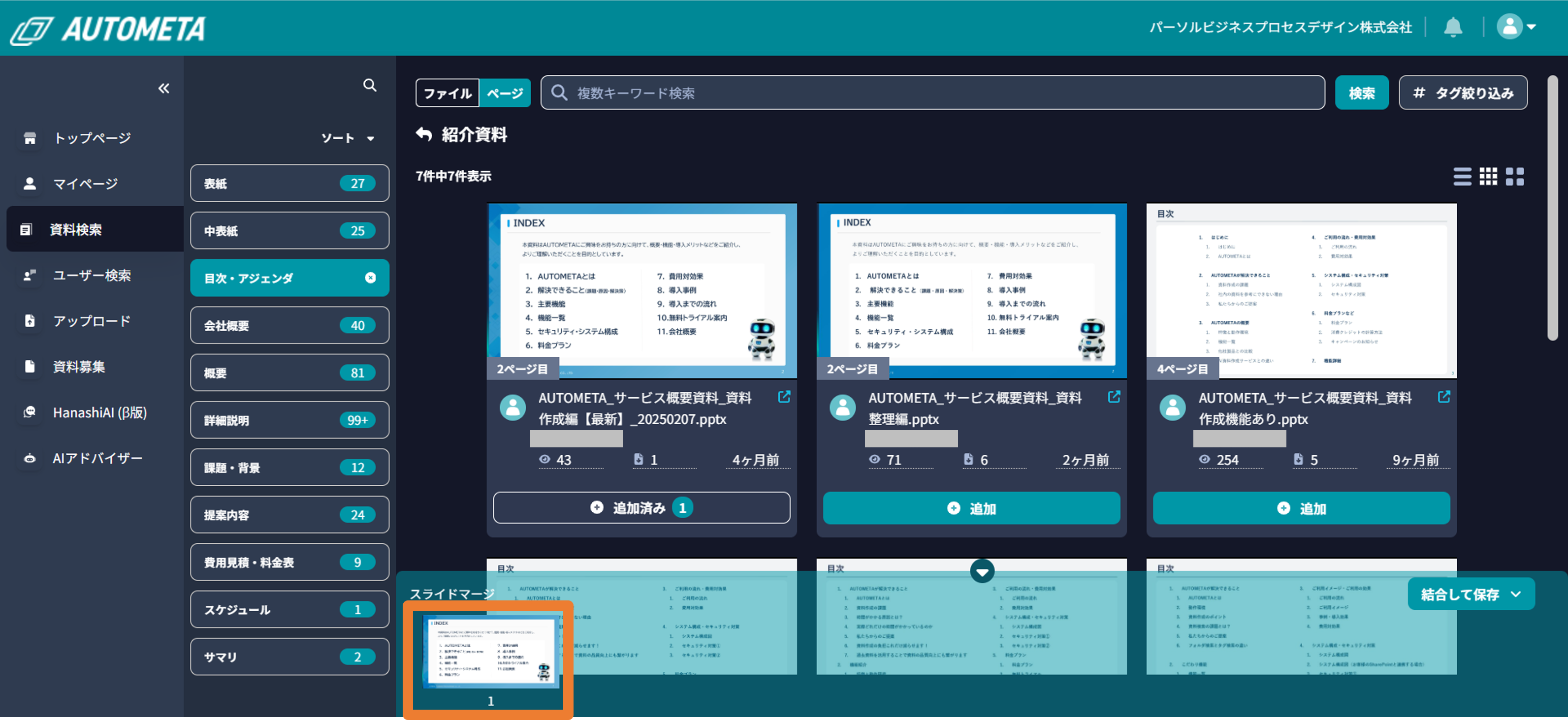
Task: Click 7件中7件表示 result count
Action: pos(453,177)
